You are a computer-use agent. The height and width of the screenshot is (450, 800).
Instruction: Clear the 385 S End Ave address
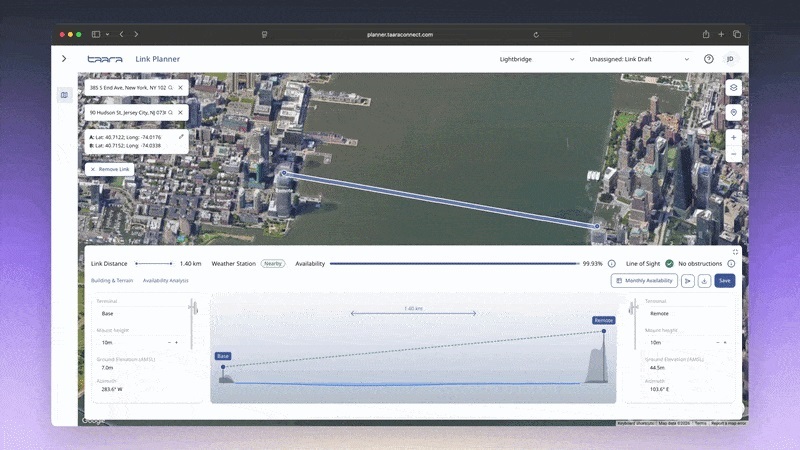click(180, 88)
